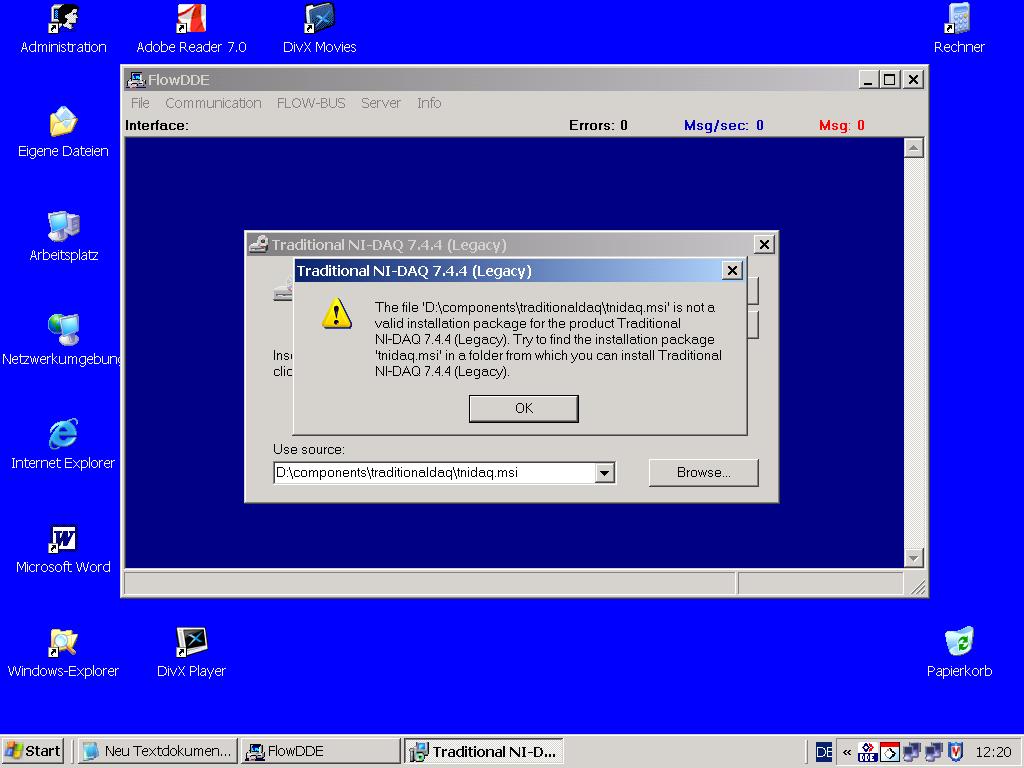
Task: Click the DE language indicator in the taskbar
Action: click(x=824, y=752)
